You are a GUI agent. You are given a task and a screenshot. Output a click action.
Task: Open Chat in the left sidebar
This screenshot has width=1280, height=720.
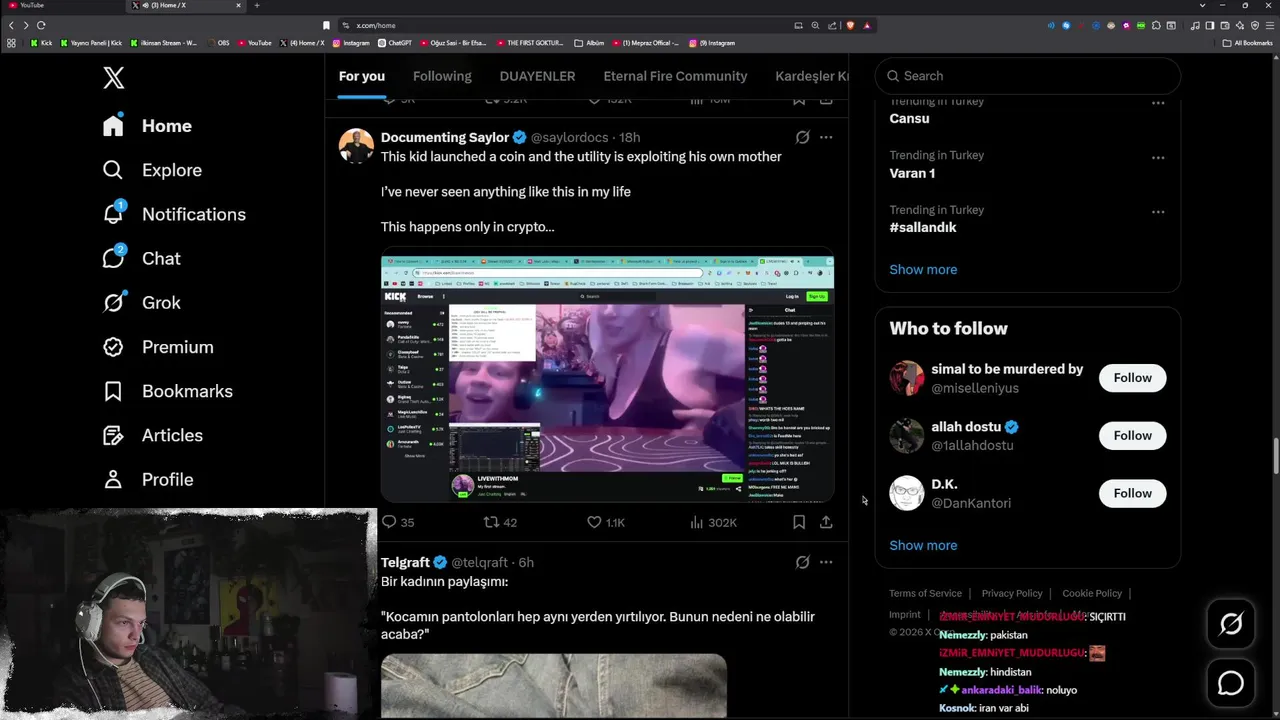click(x=142, y=258)
